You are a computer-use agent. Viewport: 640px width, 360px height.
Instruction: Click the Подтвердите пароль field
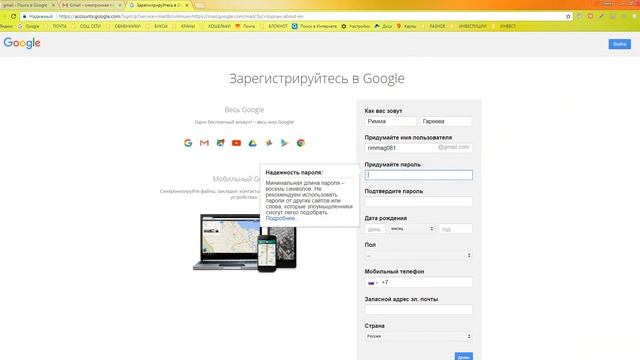(418, 202)
